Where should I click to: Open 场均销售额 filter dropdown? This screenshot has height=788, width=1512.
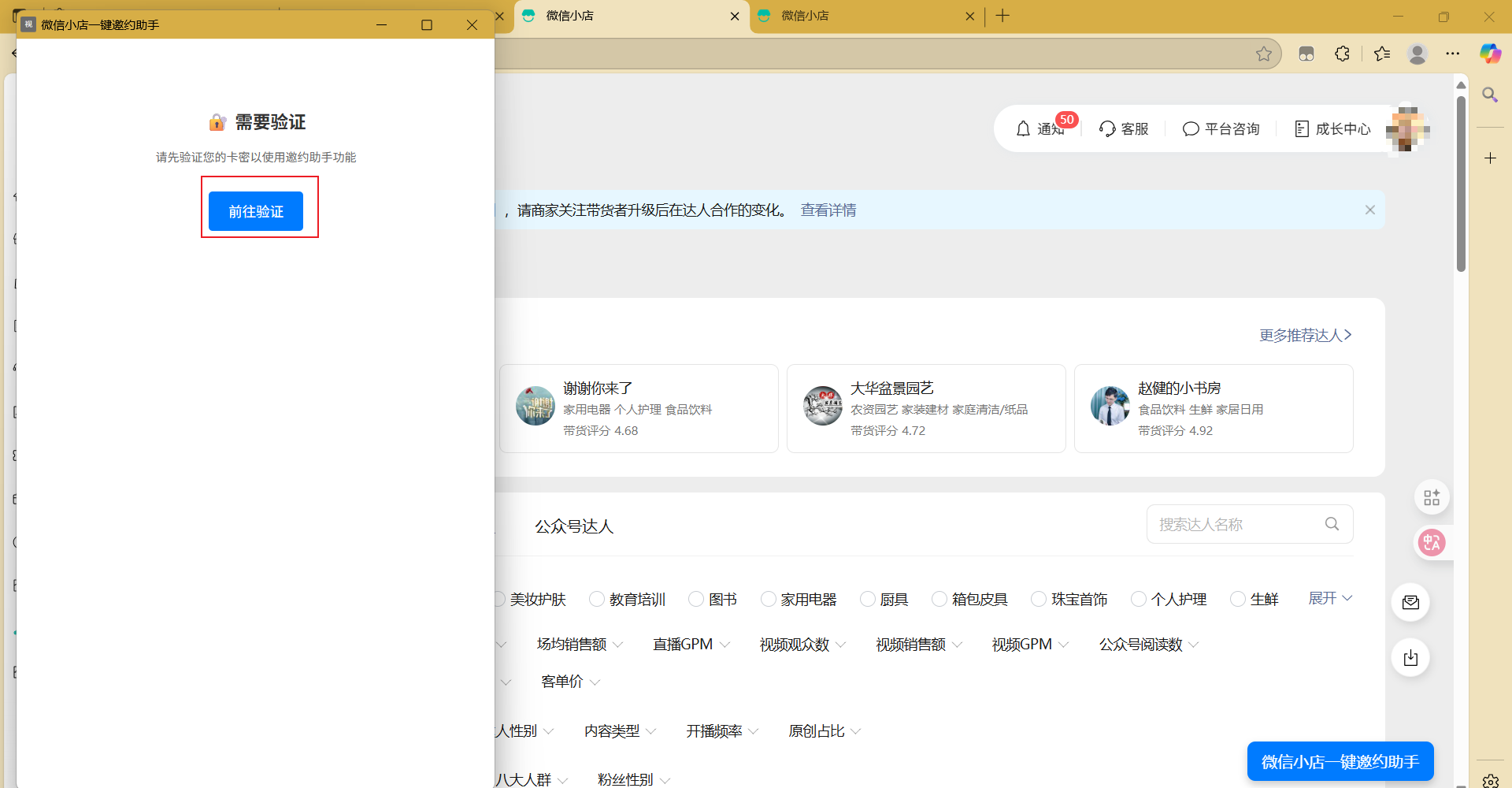pyautogui.click(x=580, y=645)
